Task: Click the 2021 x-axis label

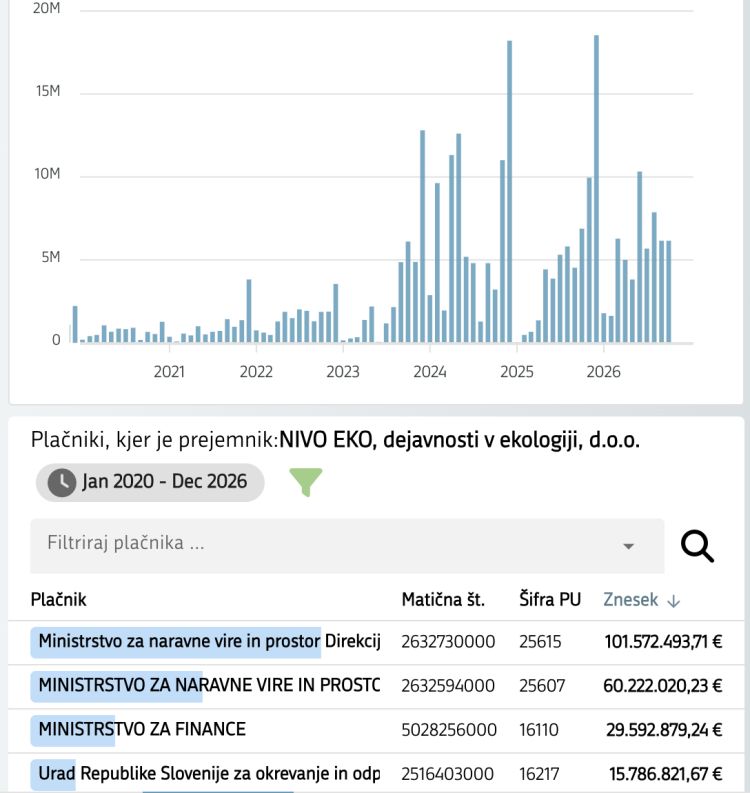Action: click(x=169, y=372)
